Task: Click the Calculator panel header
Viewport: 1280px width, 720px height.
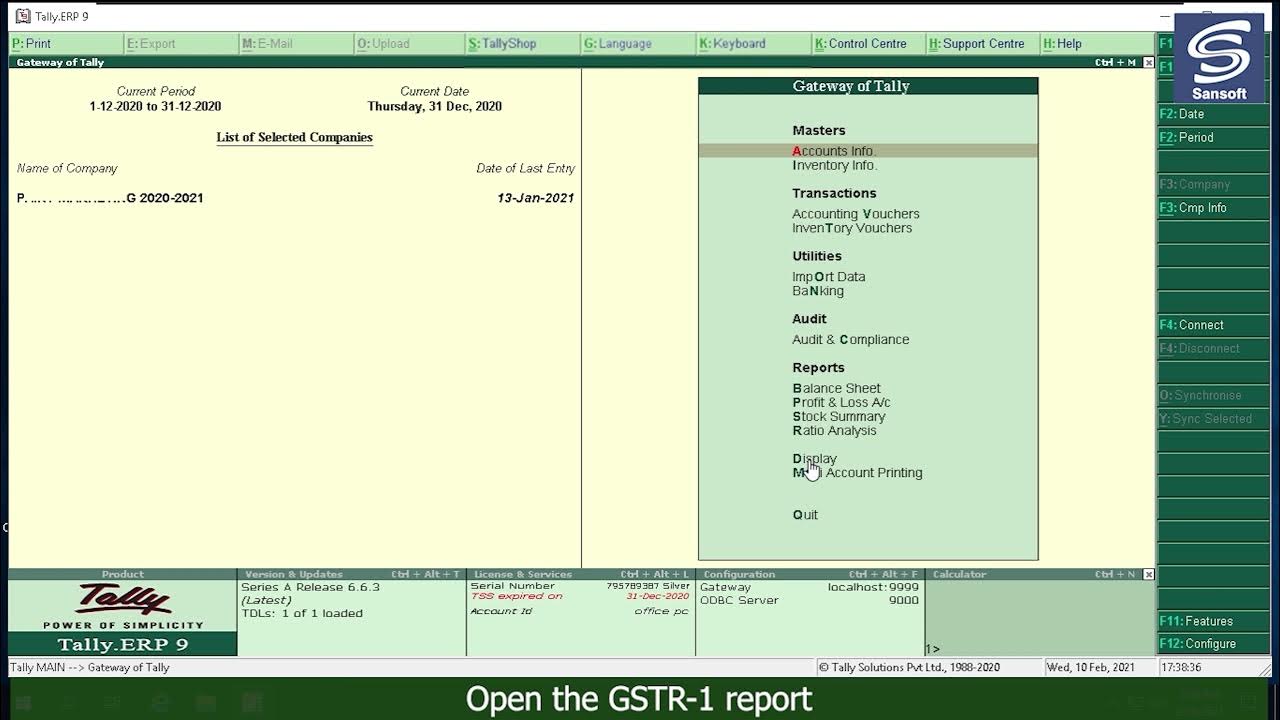Action: [1033, 574]
